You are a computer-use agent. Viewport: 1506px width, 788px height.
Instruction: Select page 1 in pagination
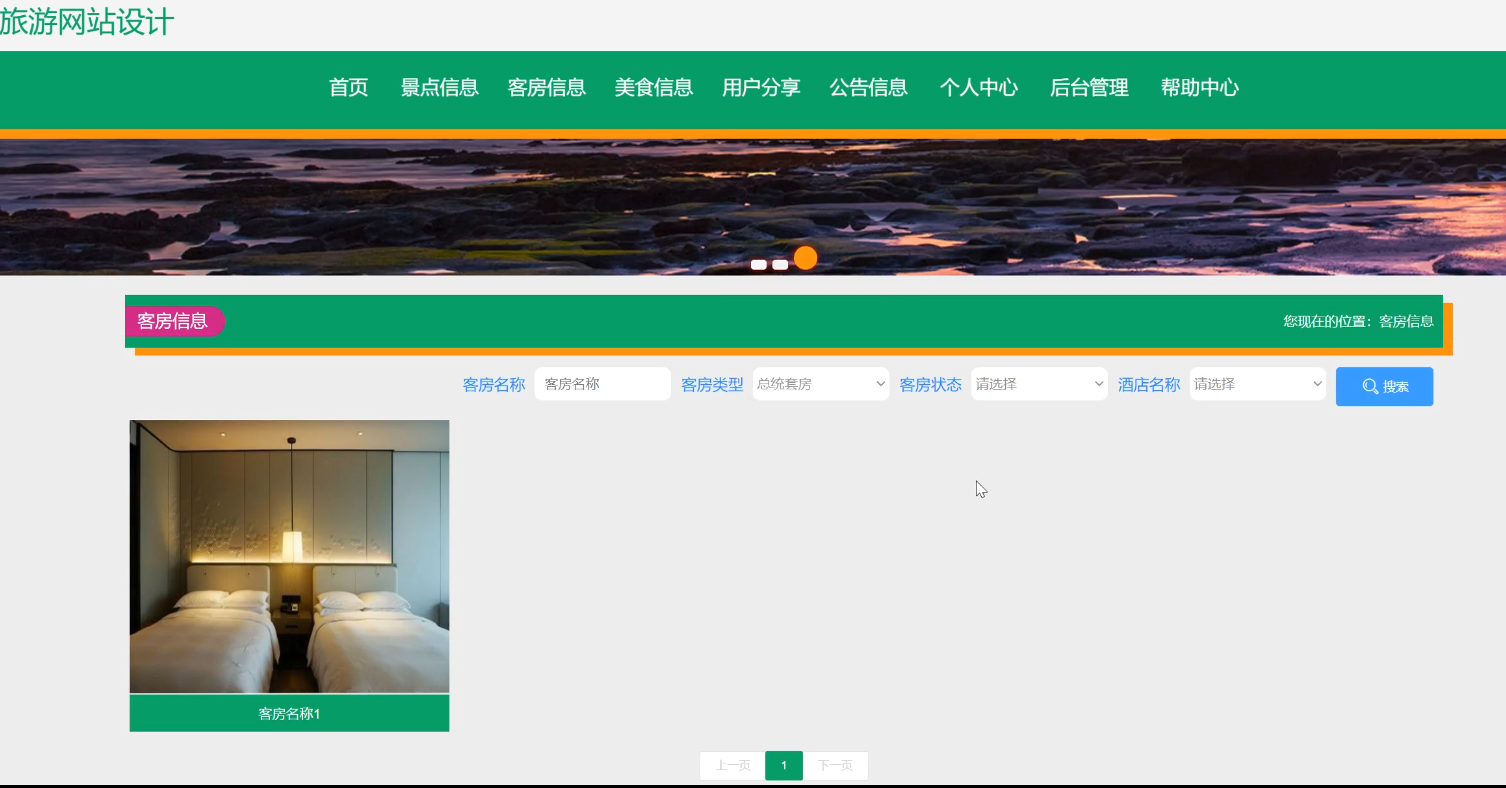pos(784,766)
